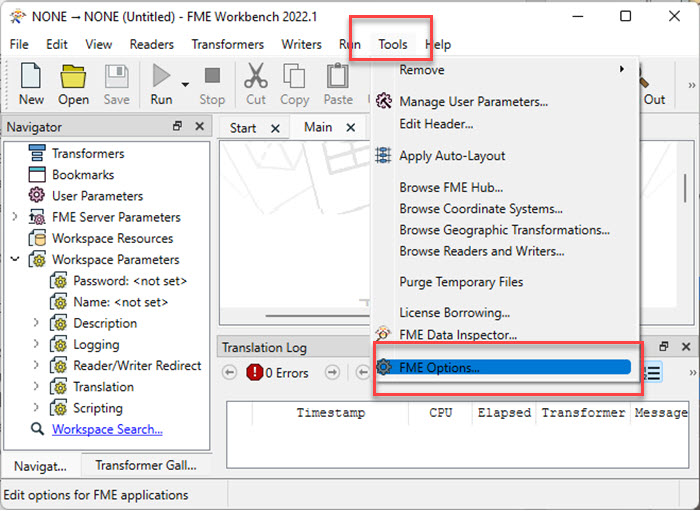Collapse the Workspace Parameters node
The image size is (700, 511).
coord(15,259)
